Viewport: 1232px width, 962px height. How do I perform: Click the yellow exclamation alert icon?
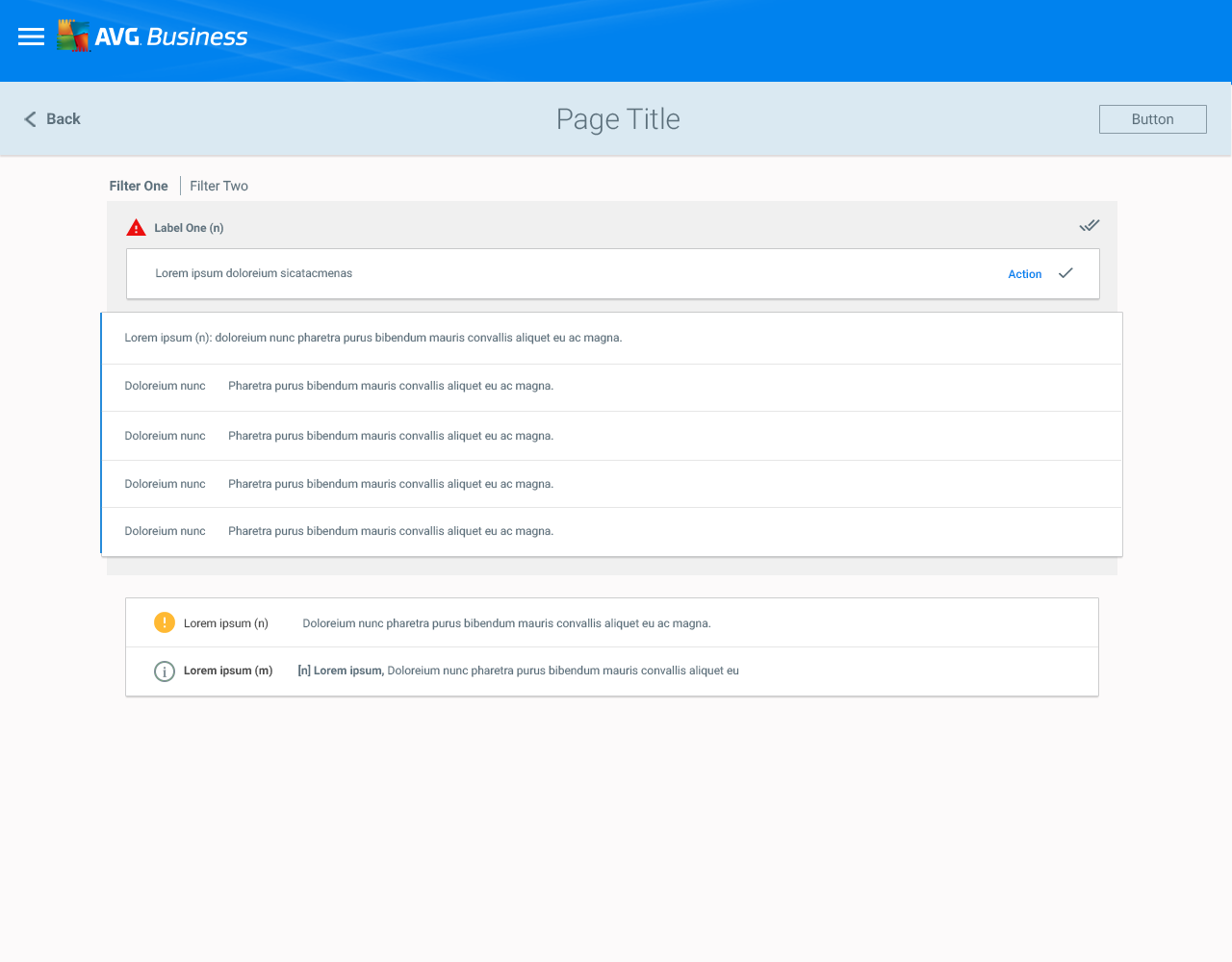tap(165, 622)
